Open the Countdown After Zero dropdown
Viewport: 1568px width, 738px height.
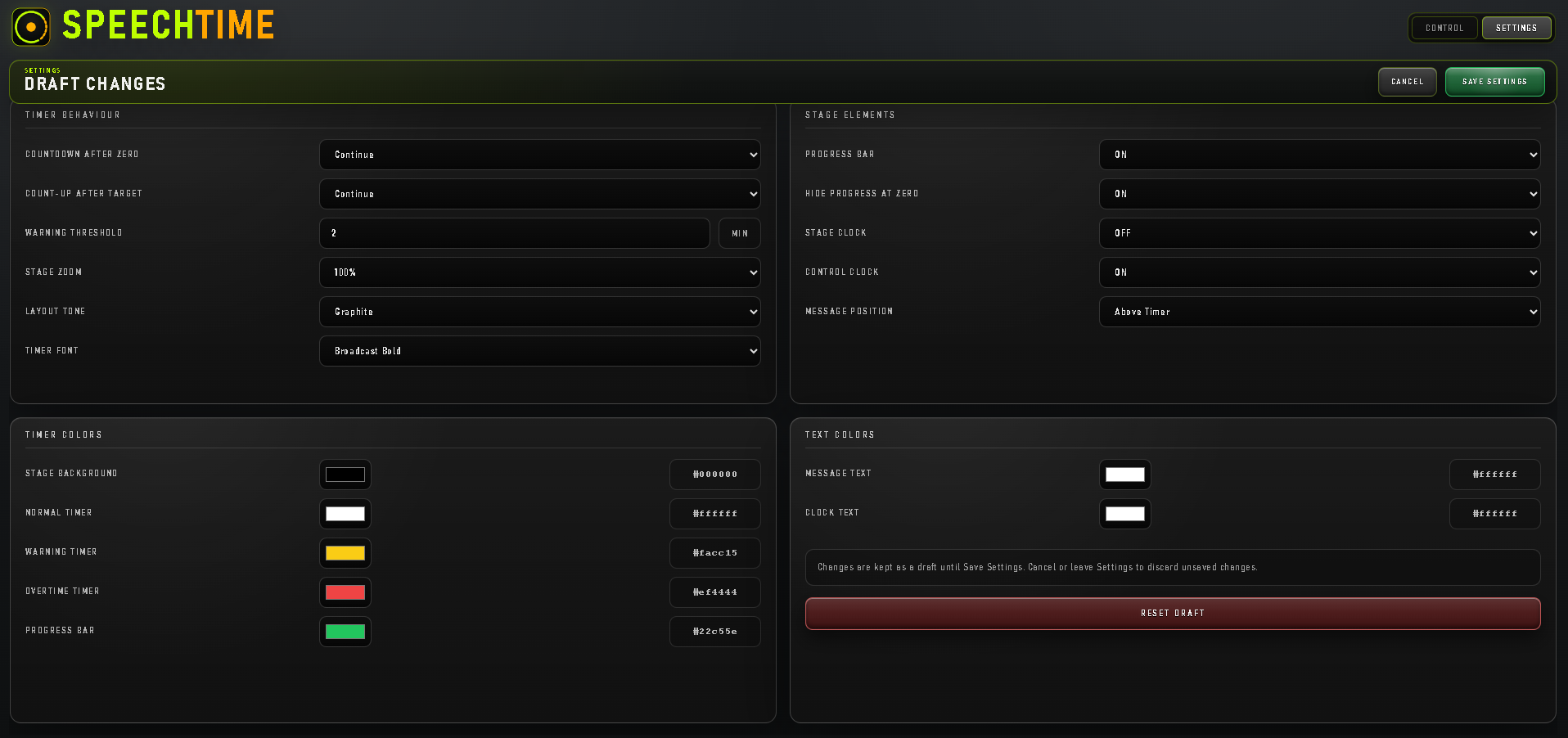540,155
